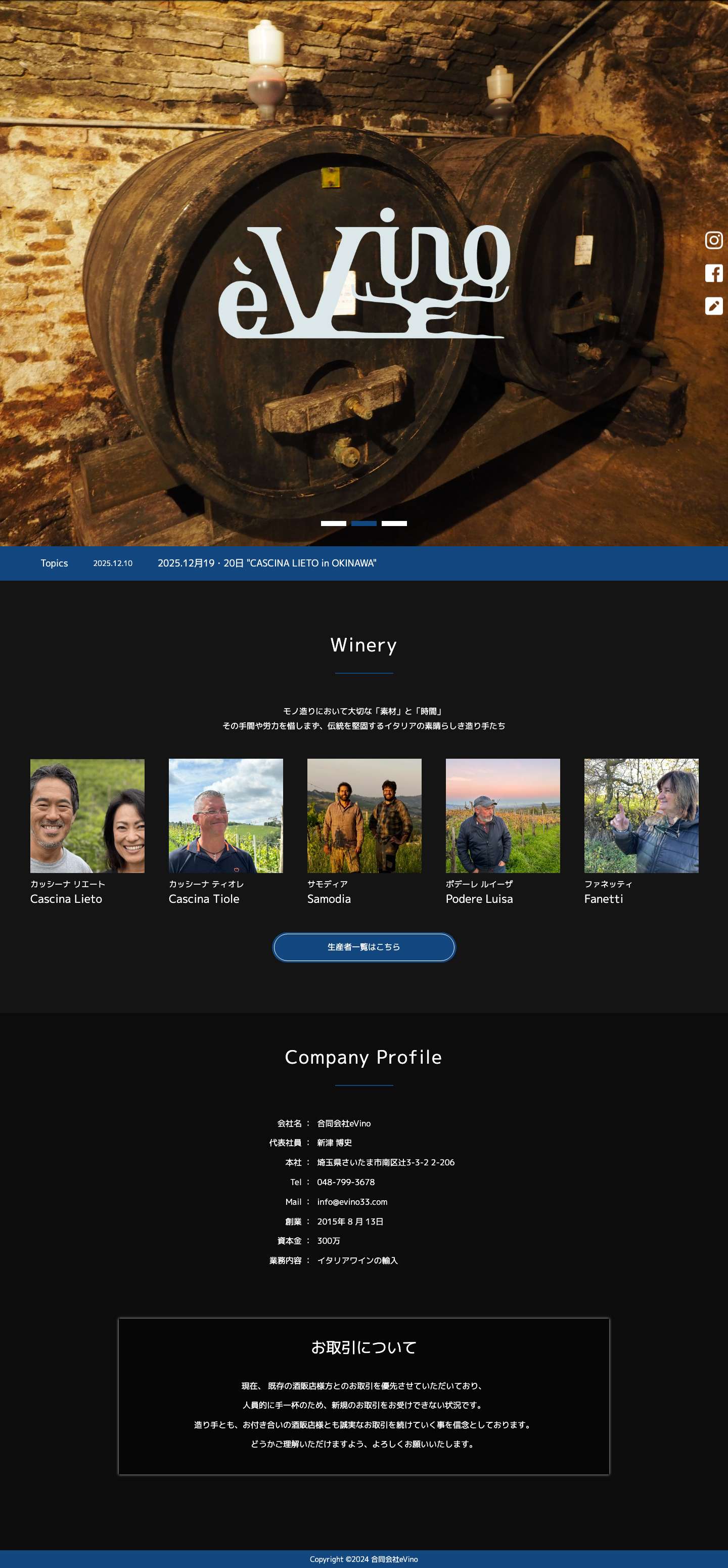728x1568 pixels.
Task: Click the Cascina Lieto winery name
Action: [x=66, y=899]
